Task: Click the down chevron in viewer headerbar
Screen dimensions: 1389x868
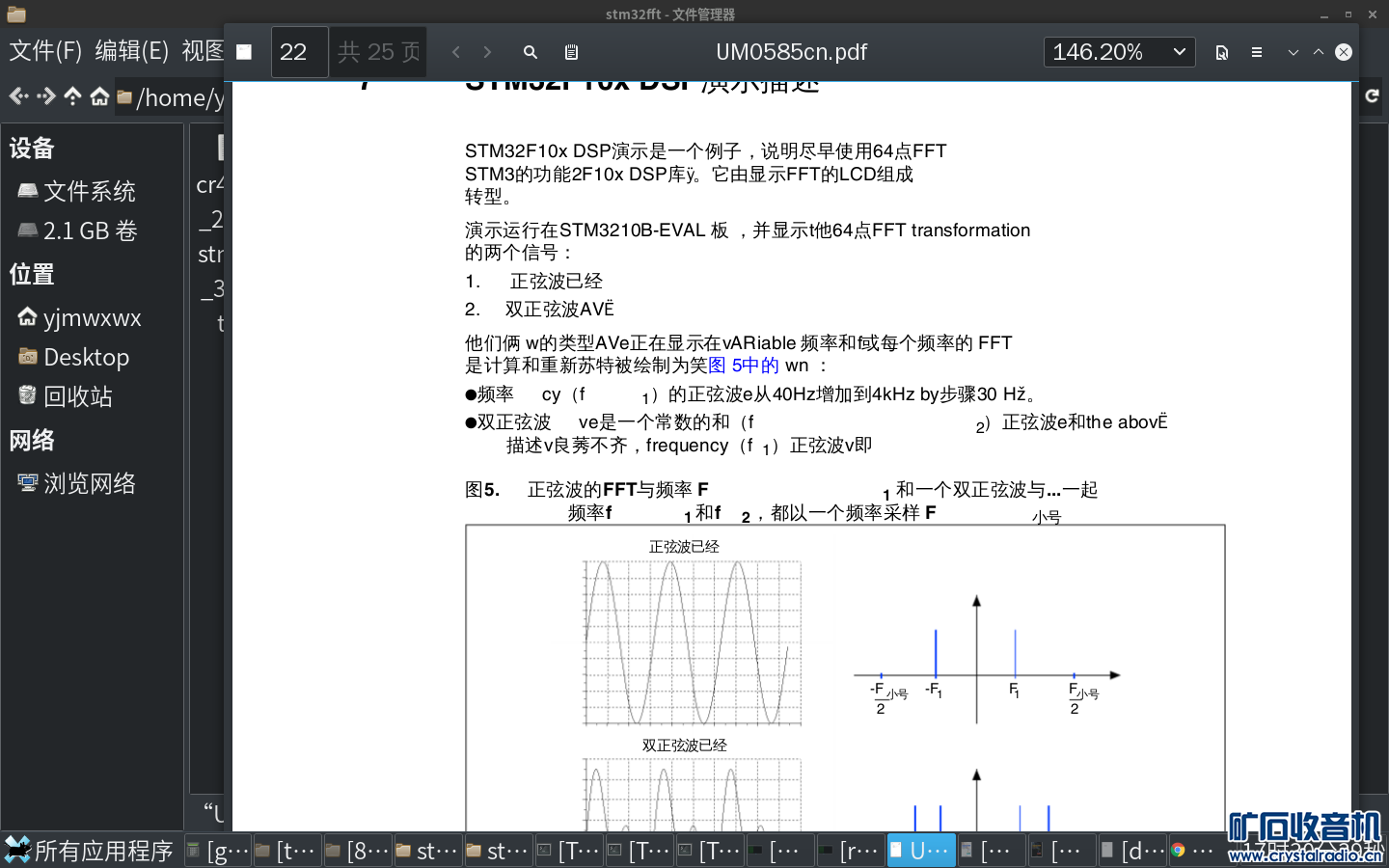Action: 1294,52
